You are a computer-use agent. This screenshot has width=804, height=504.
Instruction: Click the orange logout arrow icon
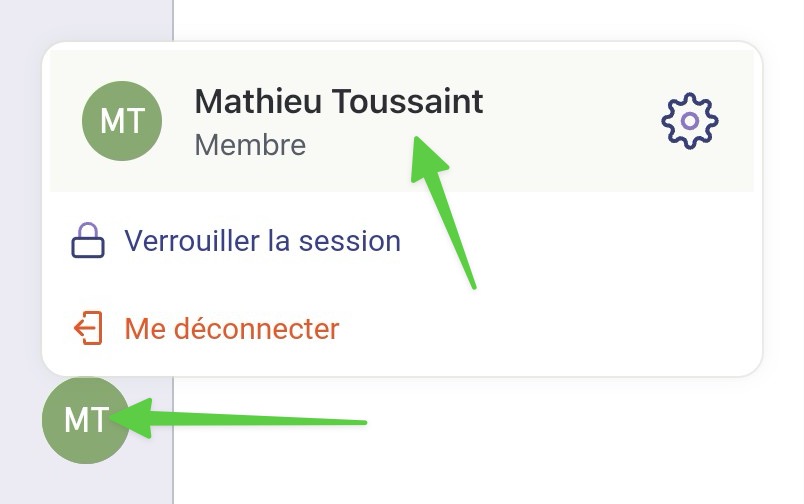tap(88, 328)
